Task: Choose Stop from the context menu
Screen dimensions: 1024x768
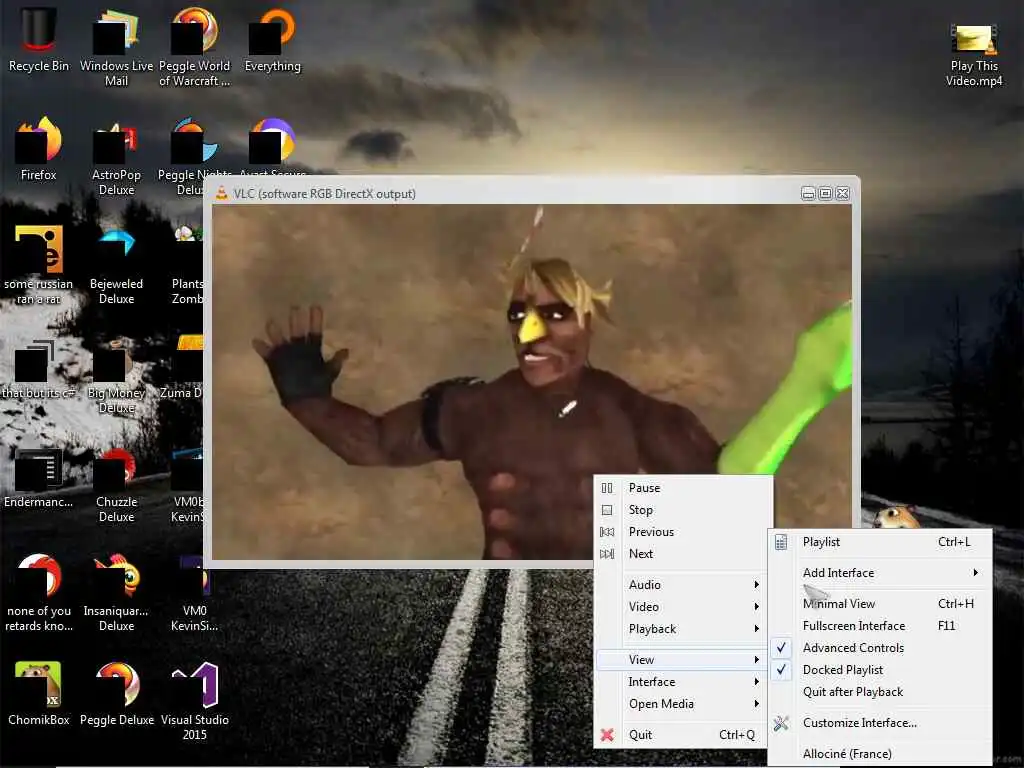Action: (x=683, y=510)
